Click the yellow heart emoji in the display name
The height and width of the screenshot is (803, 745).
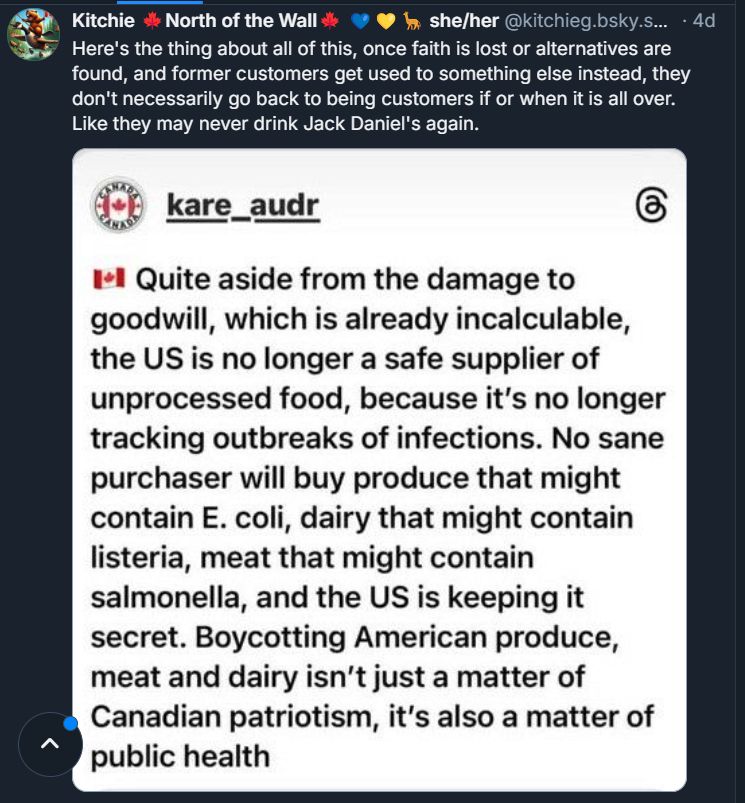pos(386,21)
